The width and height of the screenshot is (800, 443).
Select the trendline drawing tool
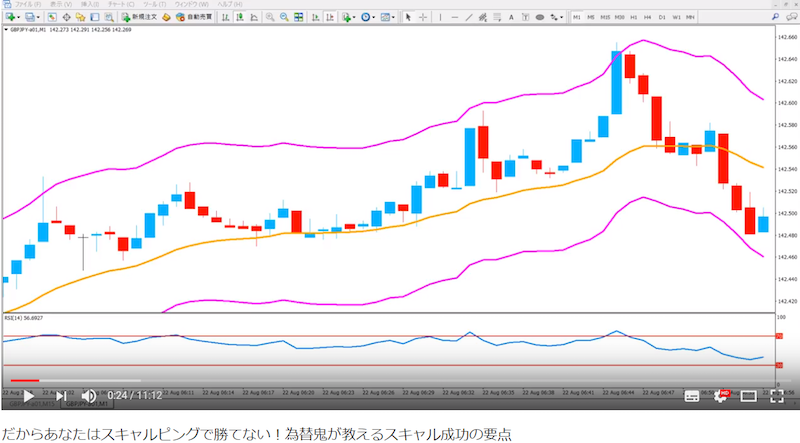pos(469,17)
